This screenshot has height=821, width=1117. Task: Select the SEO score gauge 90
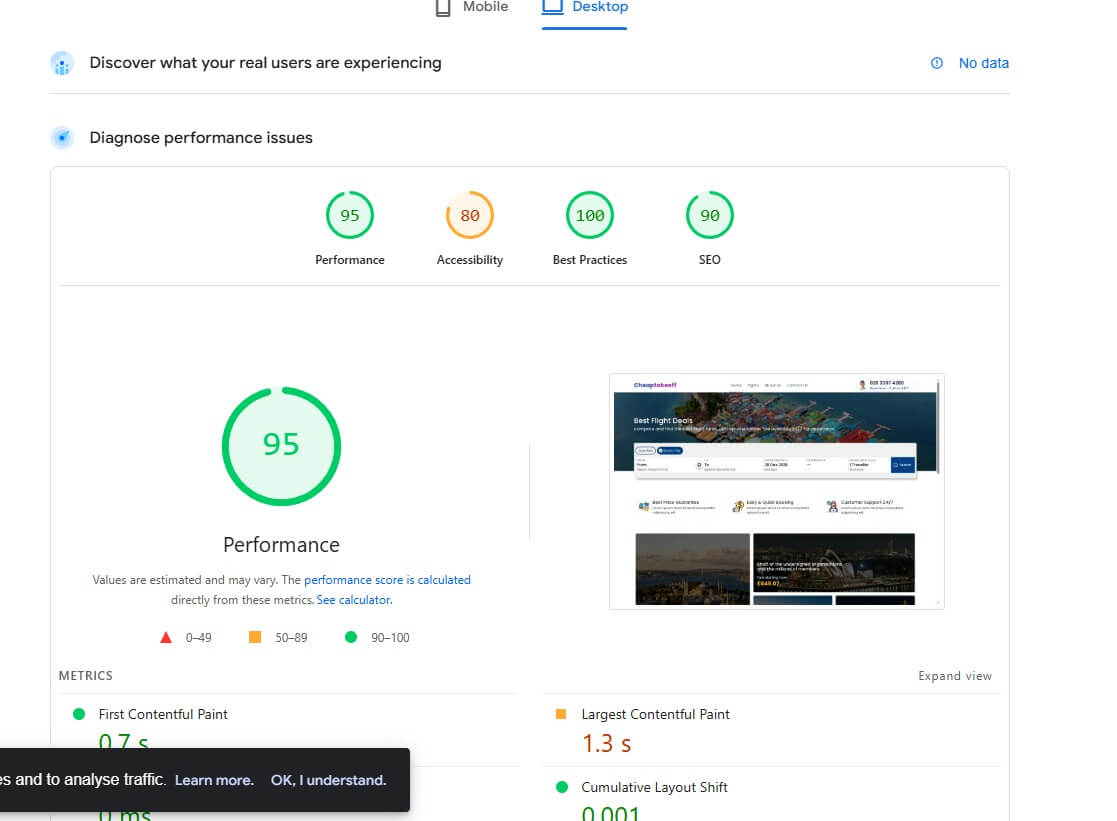pyautogui.click(x=709, y=216)
